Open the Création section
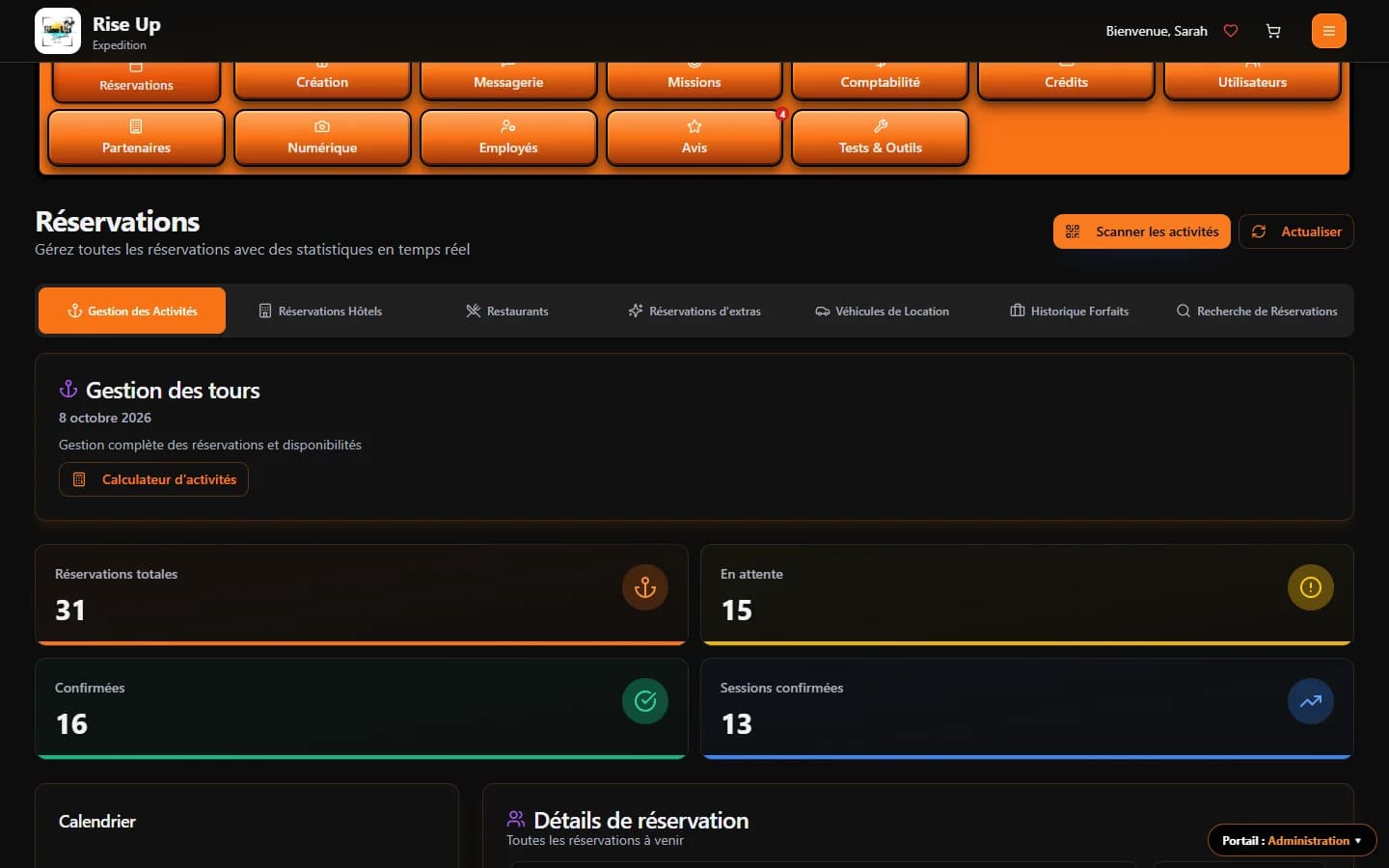This screenshot has height=868, width=1389. click(x=322, y=81)
